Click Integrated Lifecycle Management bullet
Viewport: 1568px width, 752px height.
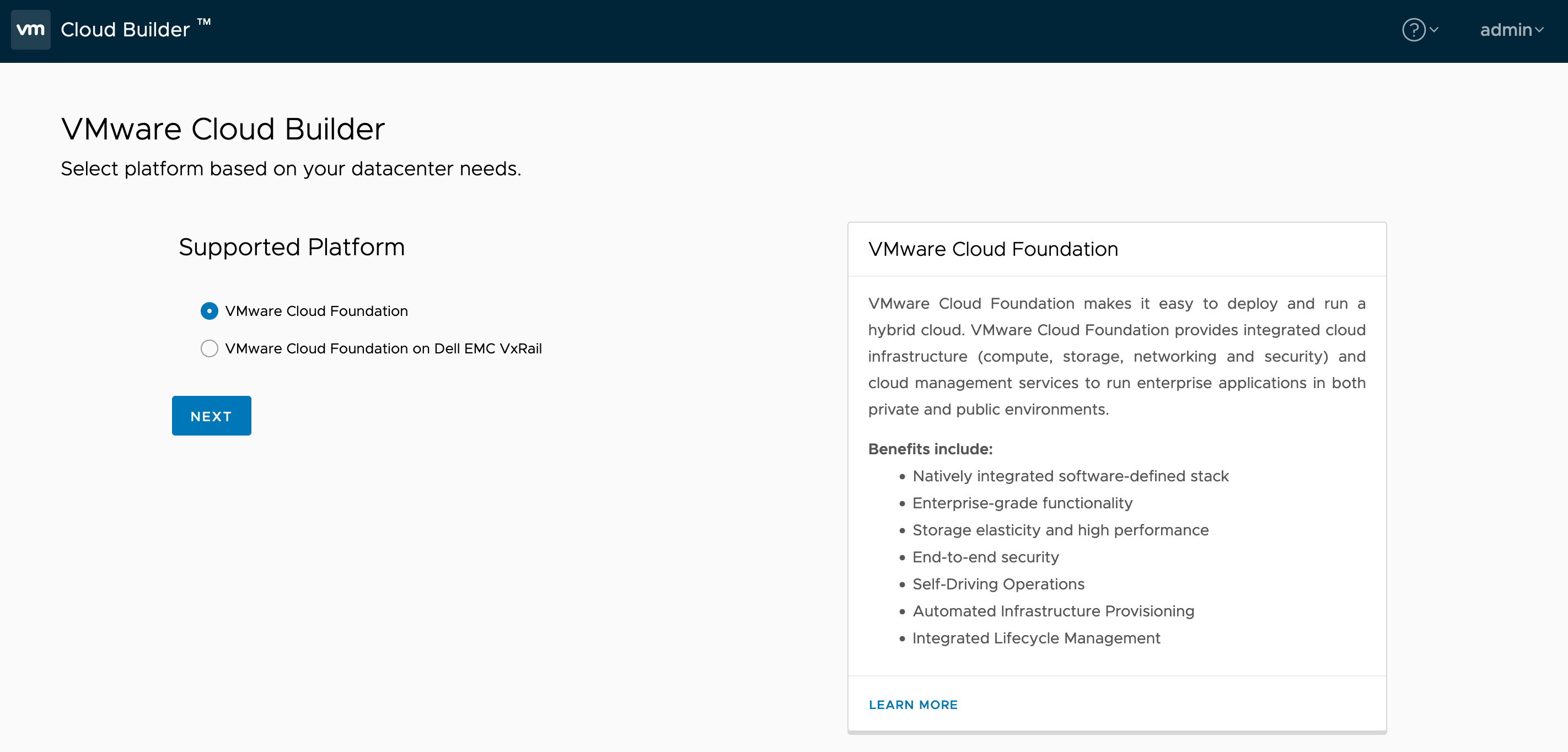[x=1036, y=638]
